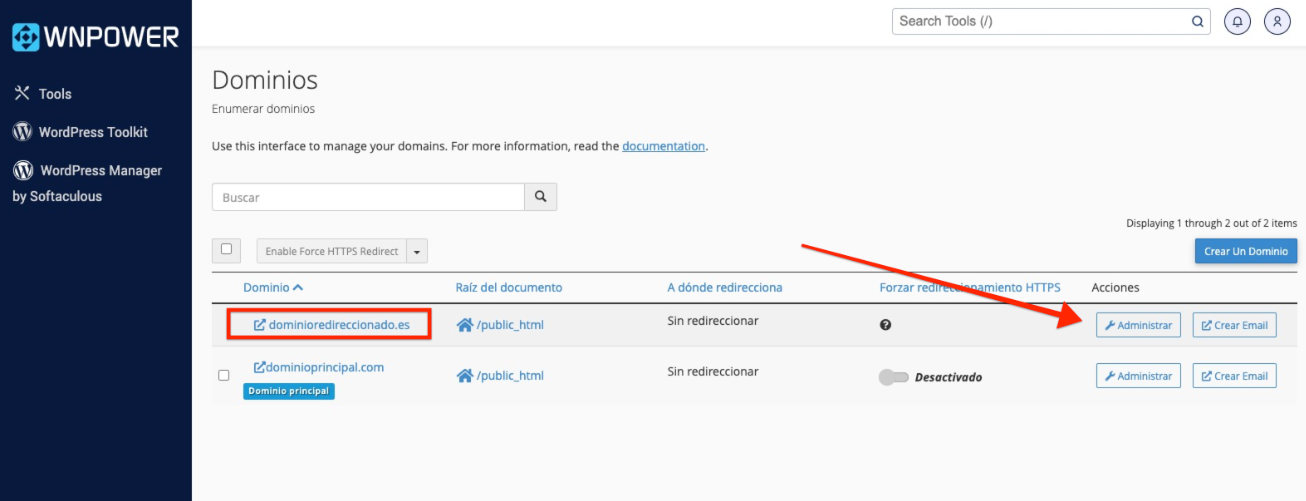The width and height of the screenshot is (1306, 501).
Task: Click Crear Email for dominioredireccionado.es
Action: (x=1234, y=325)
